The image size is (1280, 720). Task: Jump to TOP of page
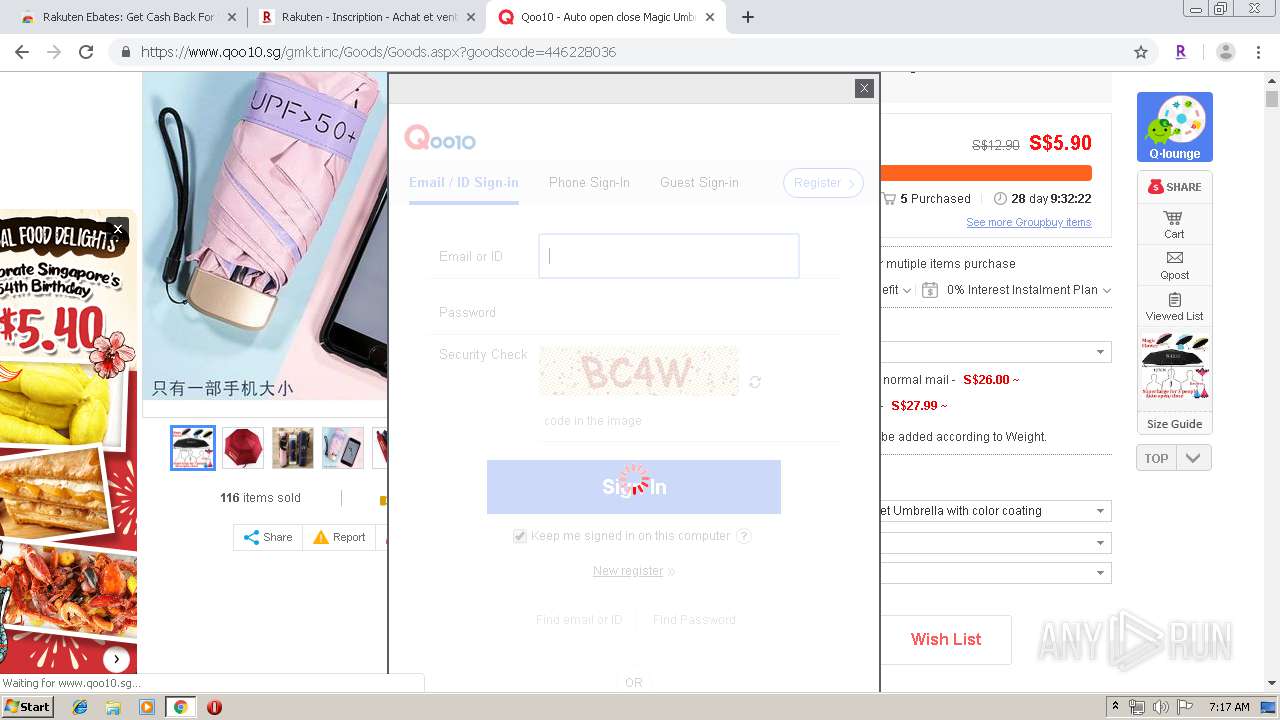[x=1156, y=458]
